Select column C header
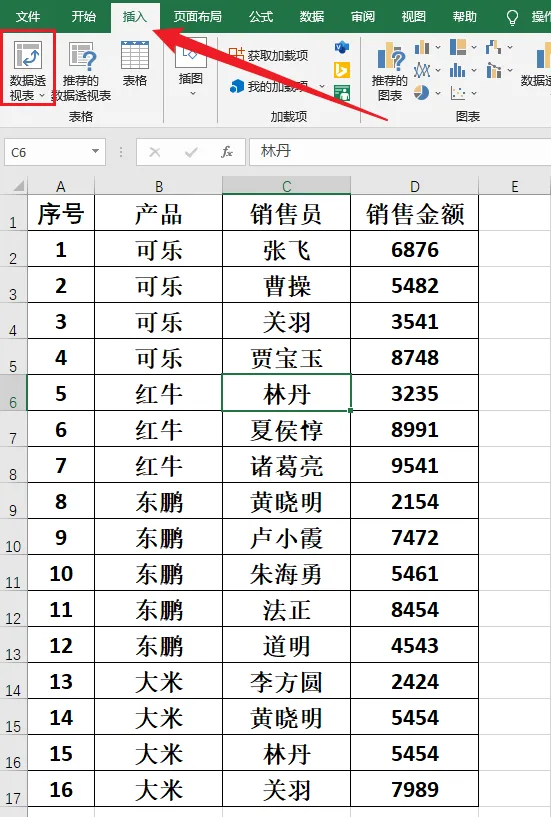This screenshot has width=551, height=817. click(286, 185)
